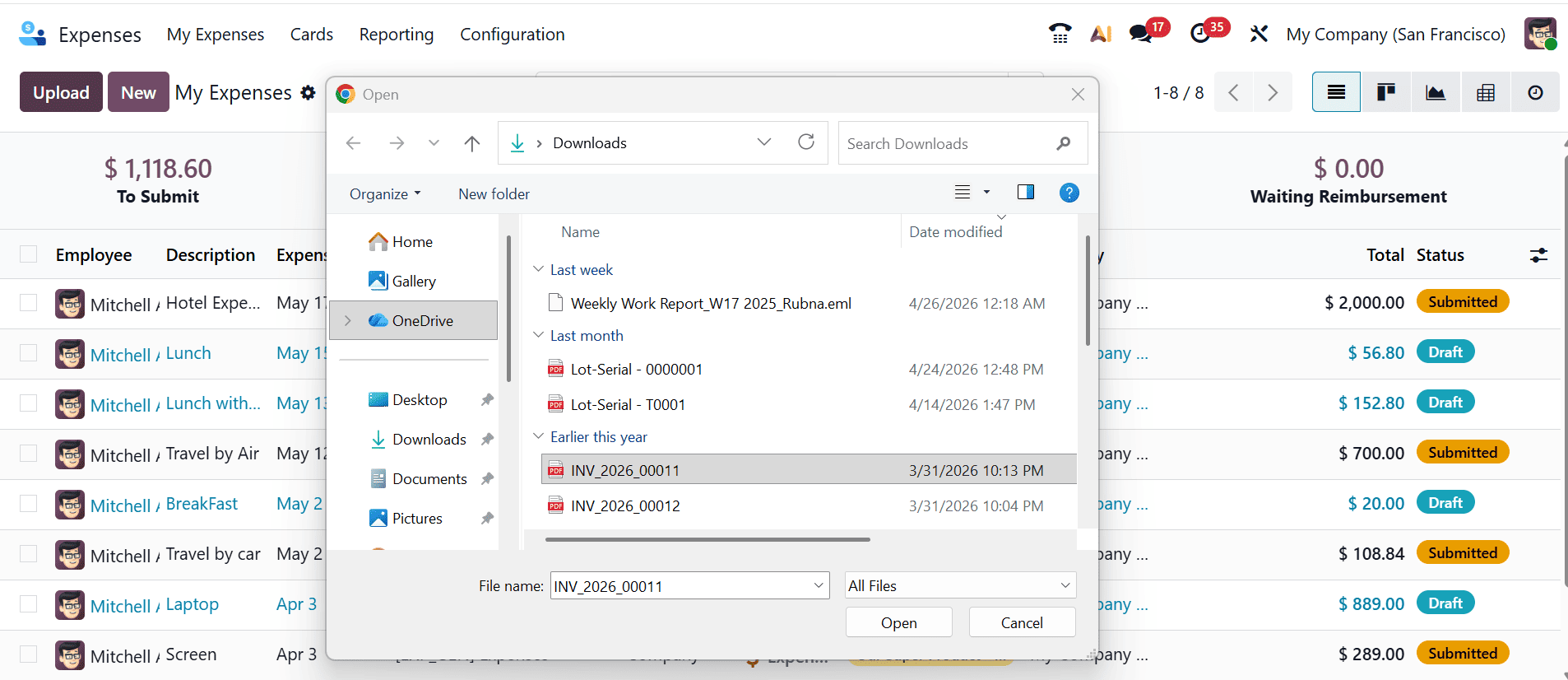The image size is (1568, 680).
Task: Tick the Screen row checkbox
Action: (29, 654)
